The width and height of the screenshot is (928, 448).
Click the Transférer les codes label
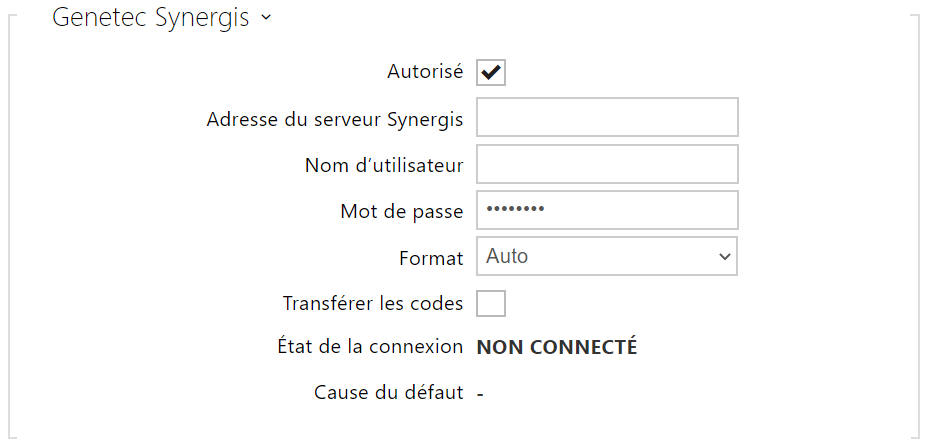coord(373,303)
